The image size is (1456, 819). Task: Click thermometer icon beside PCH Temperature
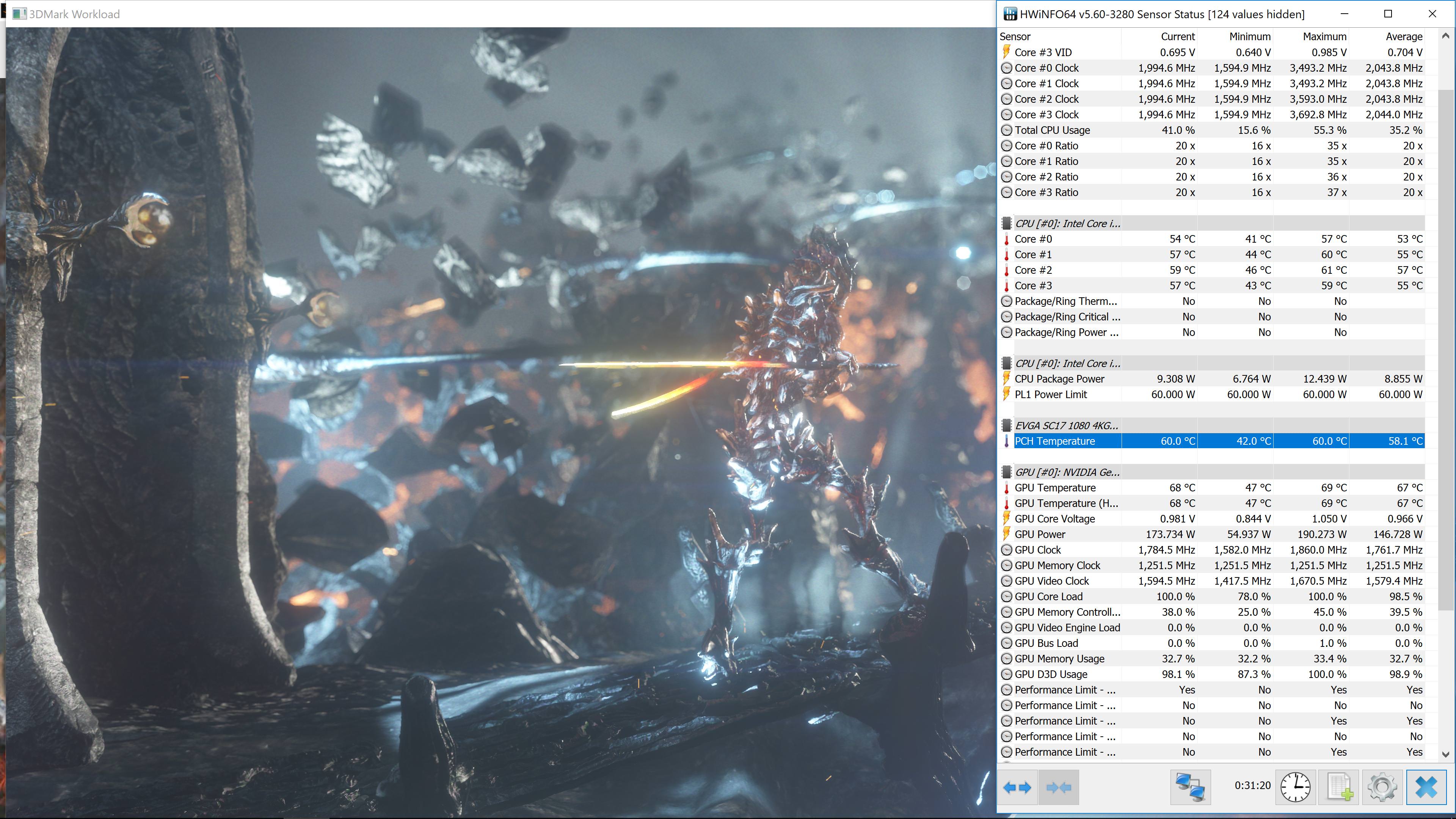1006,441
